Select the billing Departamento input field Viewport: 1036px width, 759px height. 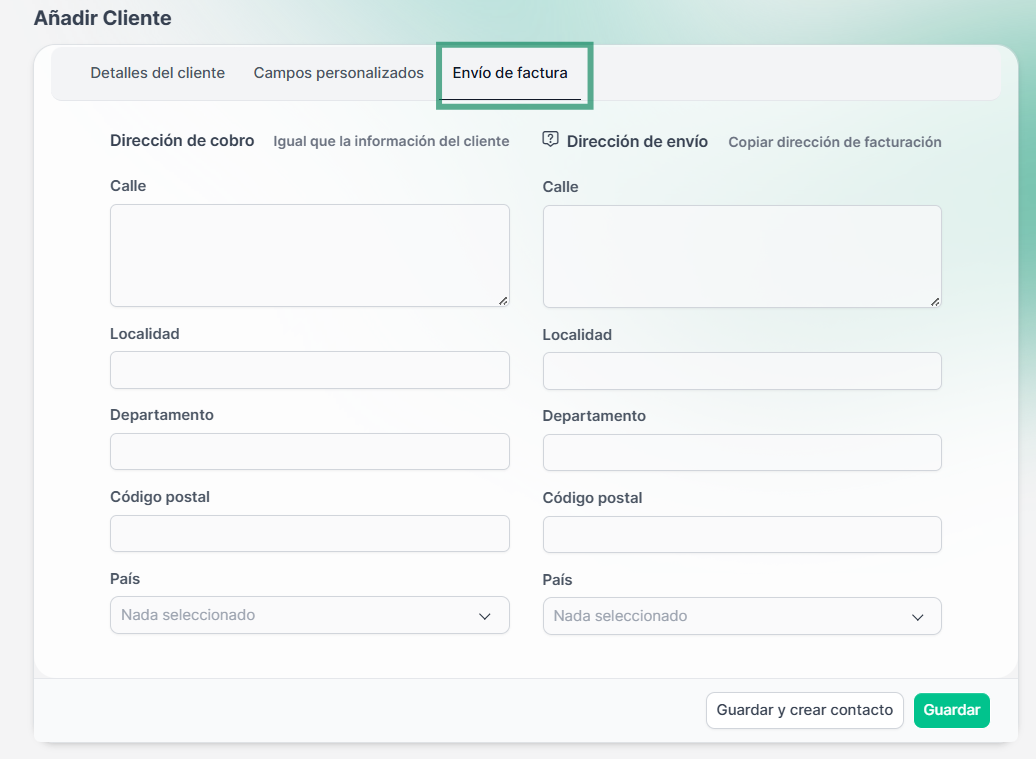pyautogui.click(x=310, y=452)
